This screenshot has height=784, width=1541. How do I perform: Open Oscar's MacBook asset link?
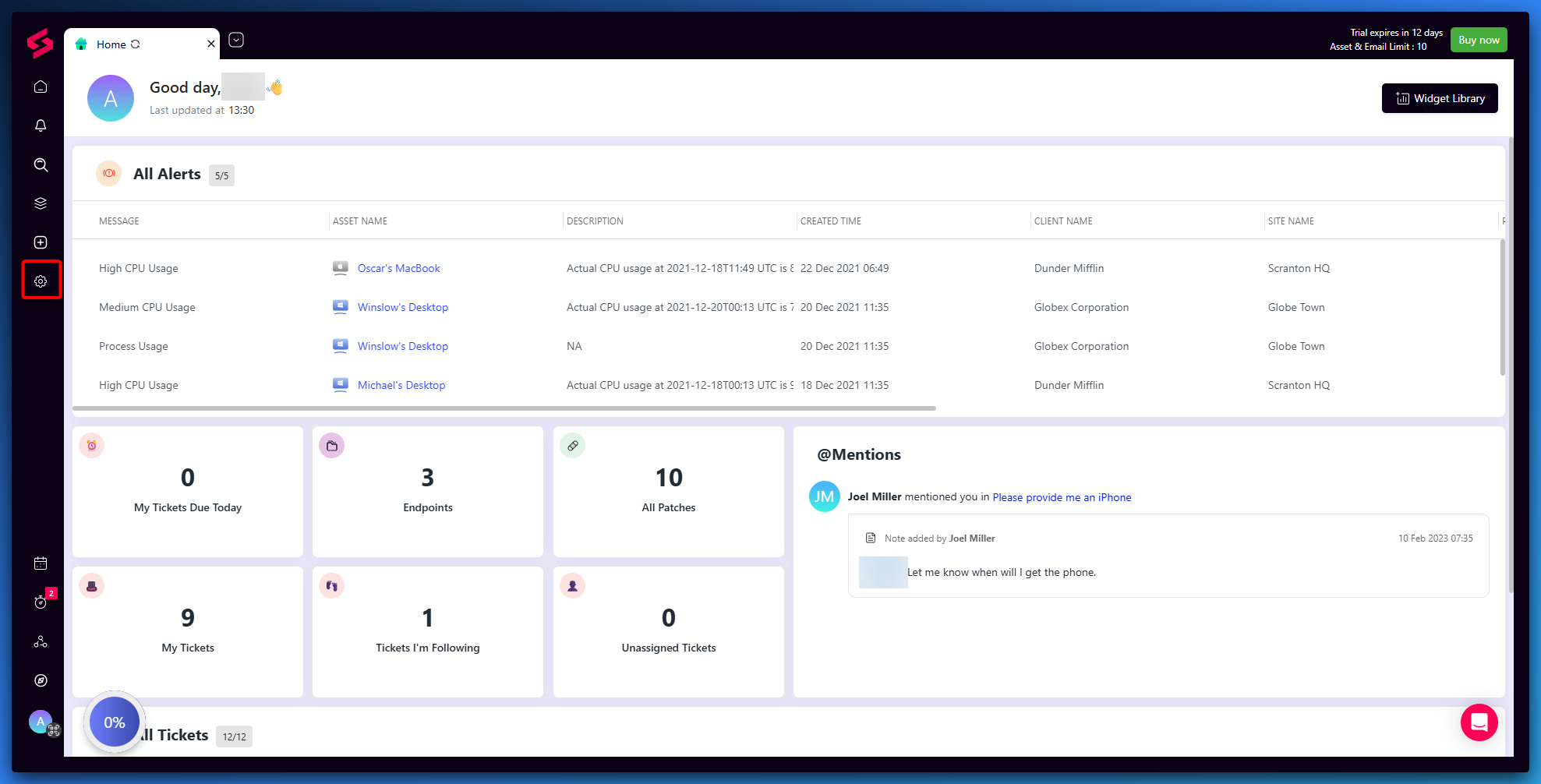click(x=399, y=268)
